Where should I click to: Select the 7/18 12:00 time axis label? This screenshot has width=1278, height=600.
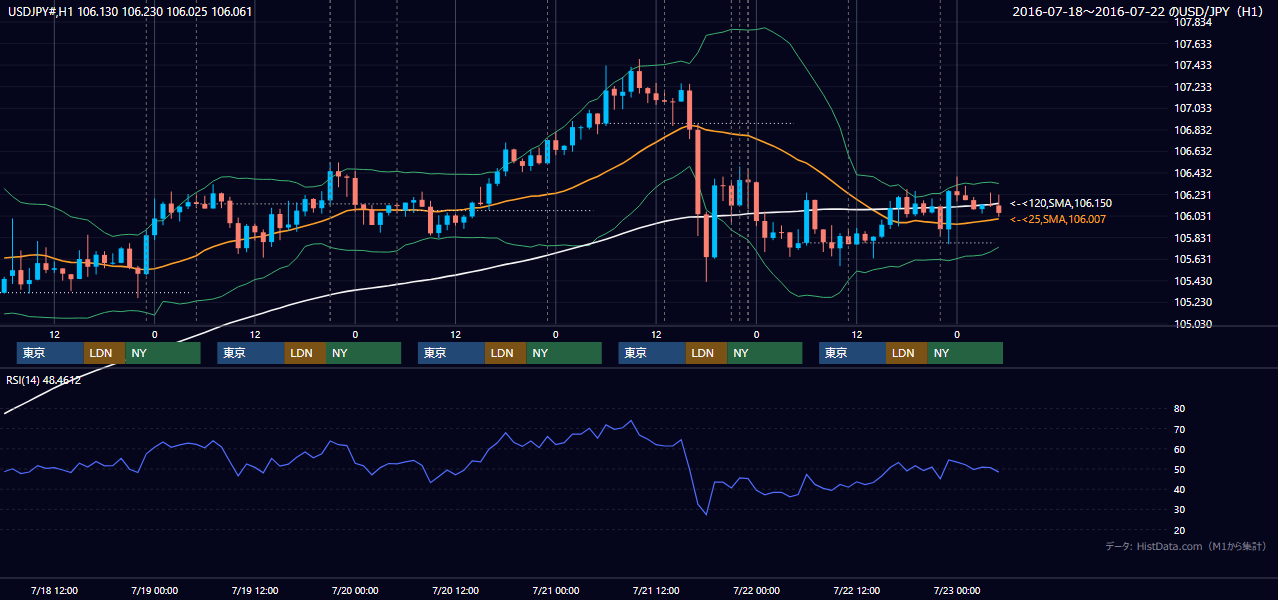coord(55,590)
